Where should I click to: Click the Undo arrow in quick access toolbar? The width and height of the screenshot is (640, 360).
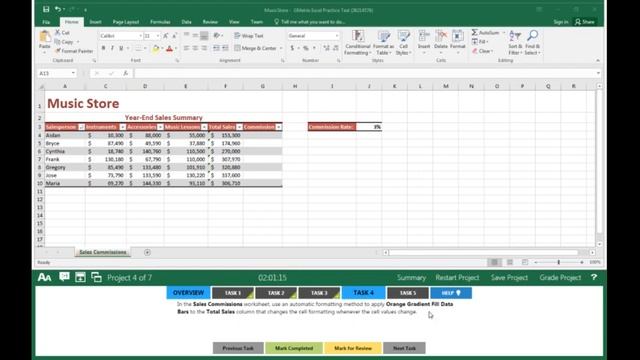(58, 9)
